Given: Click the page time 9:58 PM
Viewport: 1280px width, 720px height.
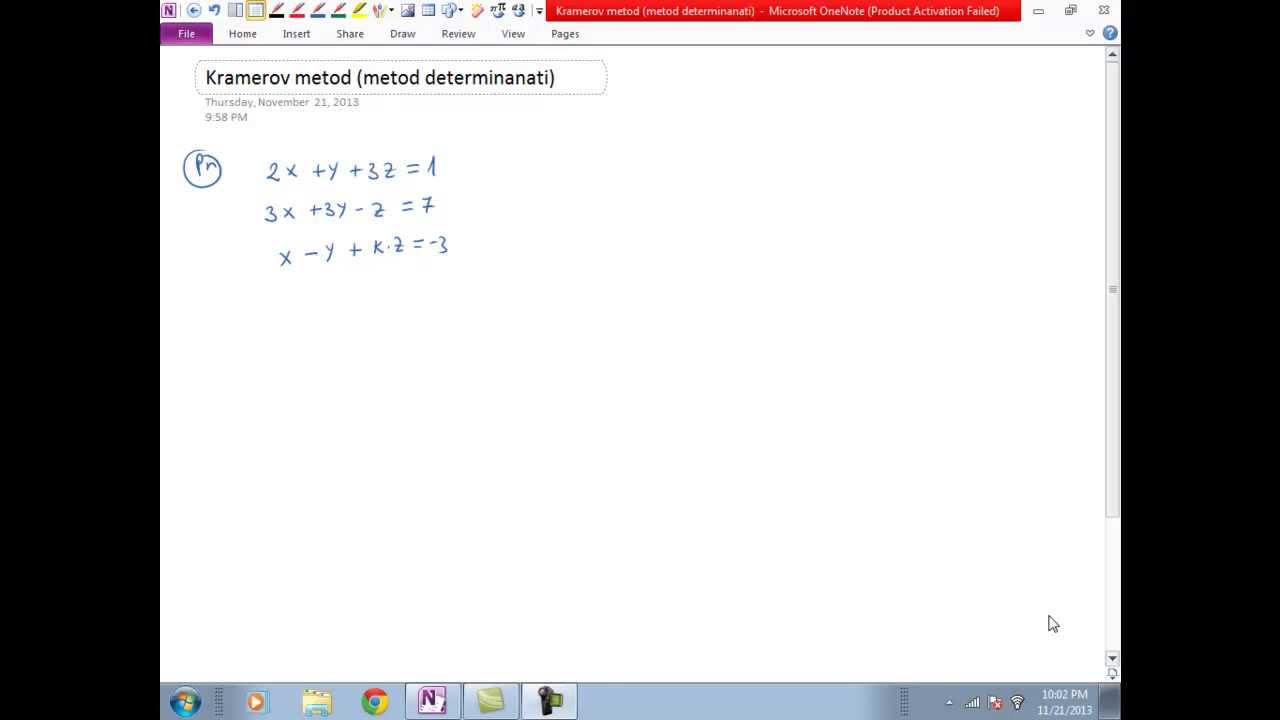Looking at the screenshot, I should (x=226, y=117).
